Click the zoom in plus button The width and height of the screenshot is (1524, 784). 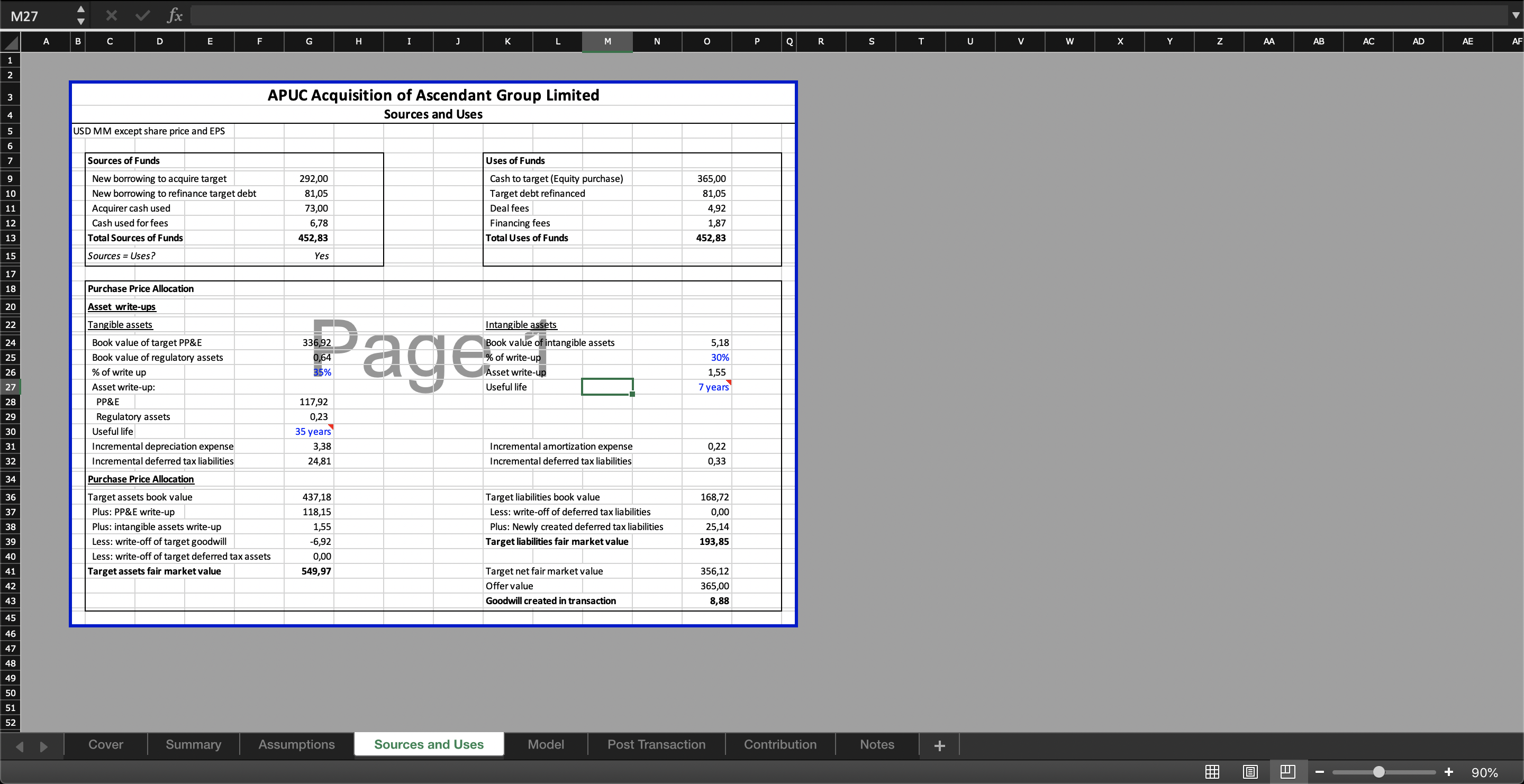[1449, 772]
